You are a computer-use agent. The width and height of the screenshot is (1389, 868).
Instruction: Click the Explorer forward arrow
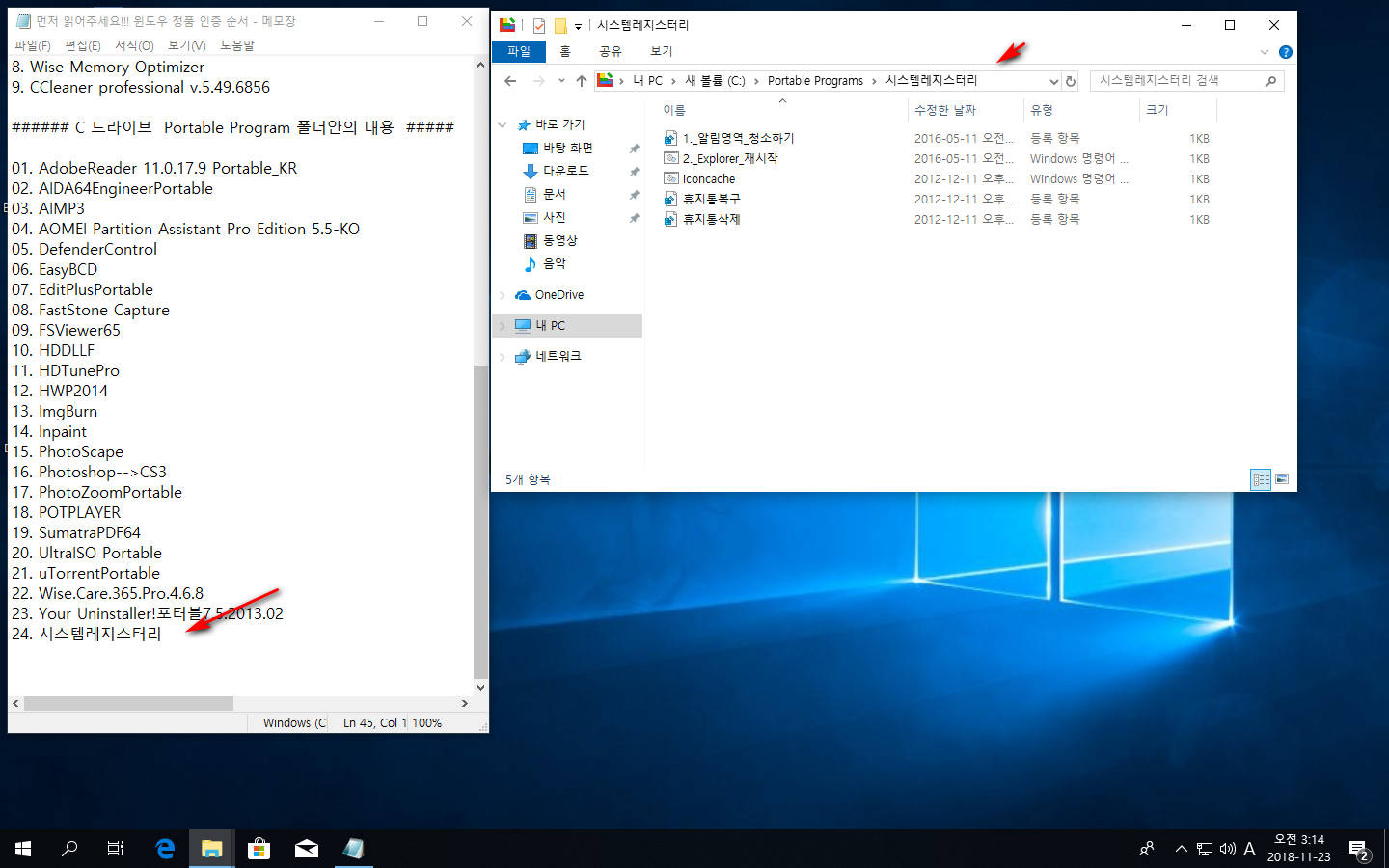click(x=539, y=81)
